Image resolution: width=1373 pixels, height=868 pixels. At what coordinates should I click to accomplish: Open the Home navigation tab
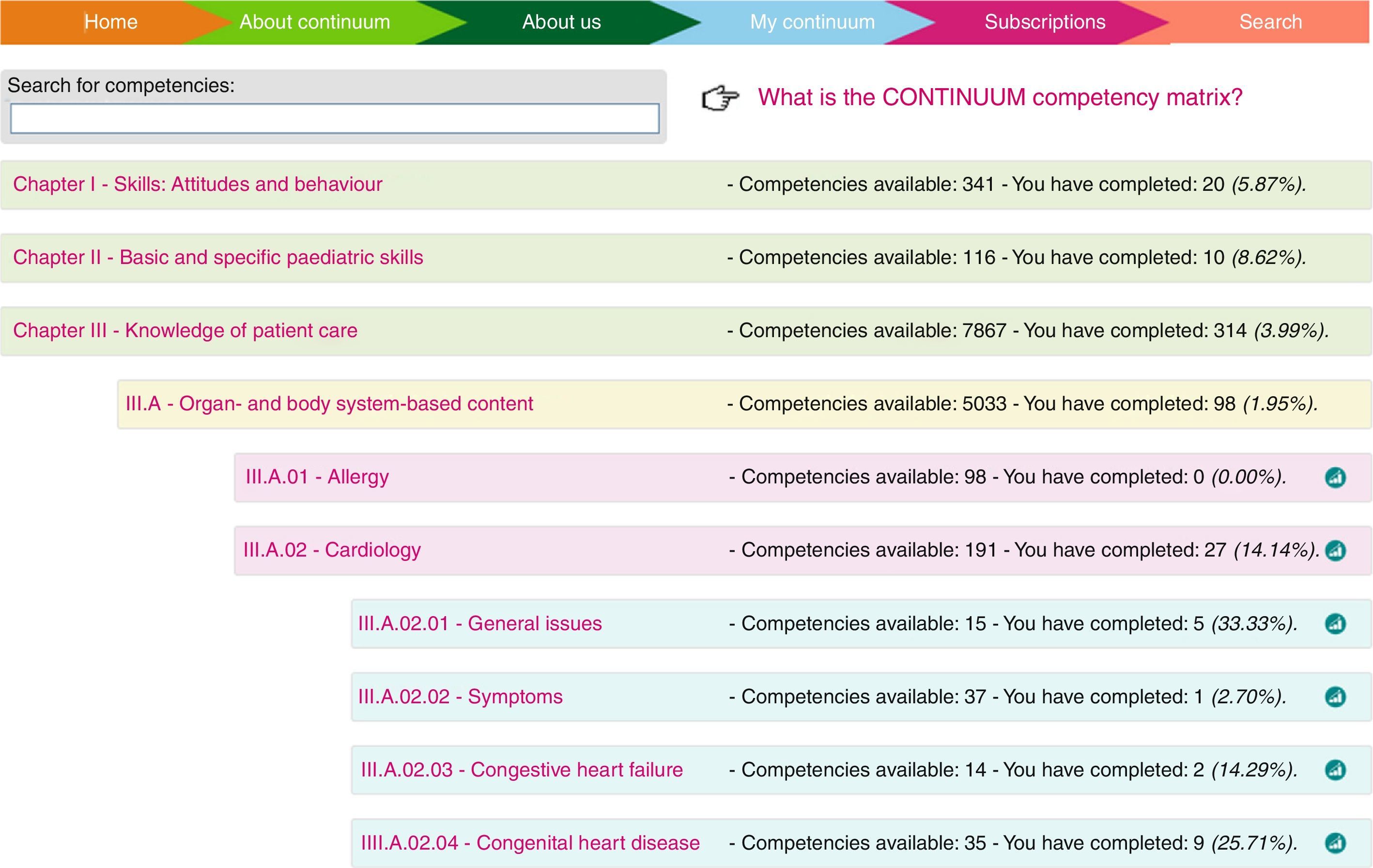click(110, 22)
